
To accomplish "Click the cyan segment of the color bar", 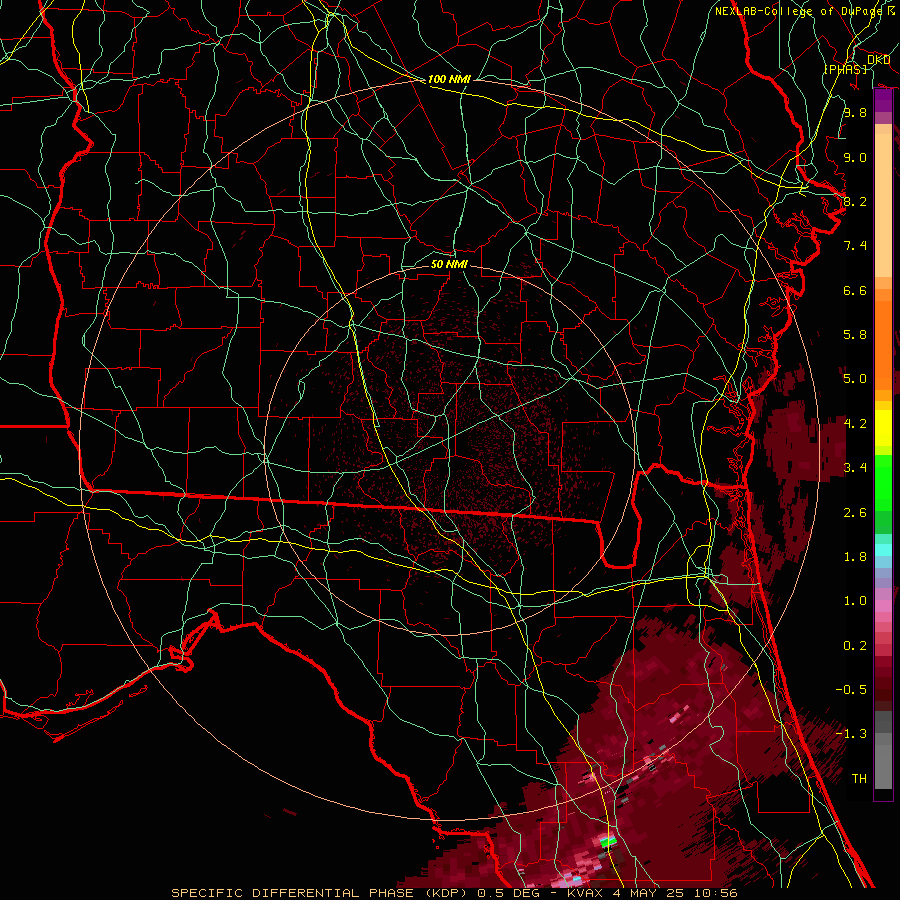I will (883, 549).
